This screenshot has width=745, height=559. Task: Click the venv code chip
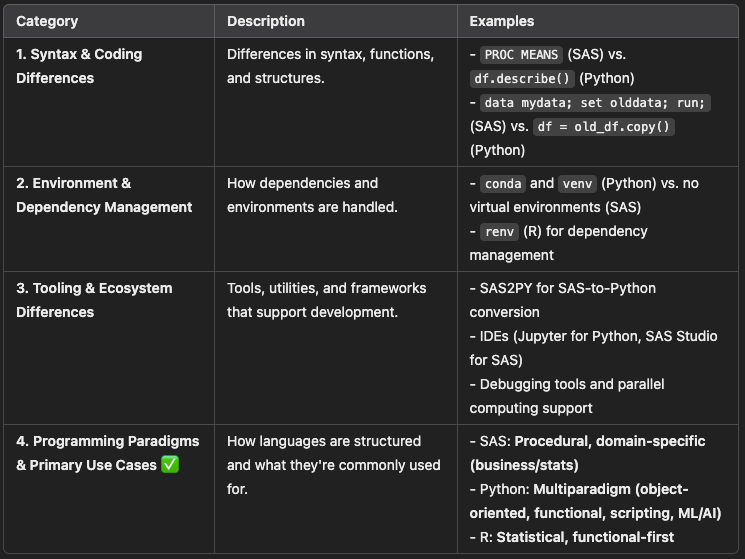coord(579,184)
